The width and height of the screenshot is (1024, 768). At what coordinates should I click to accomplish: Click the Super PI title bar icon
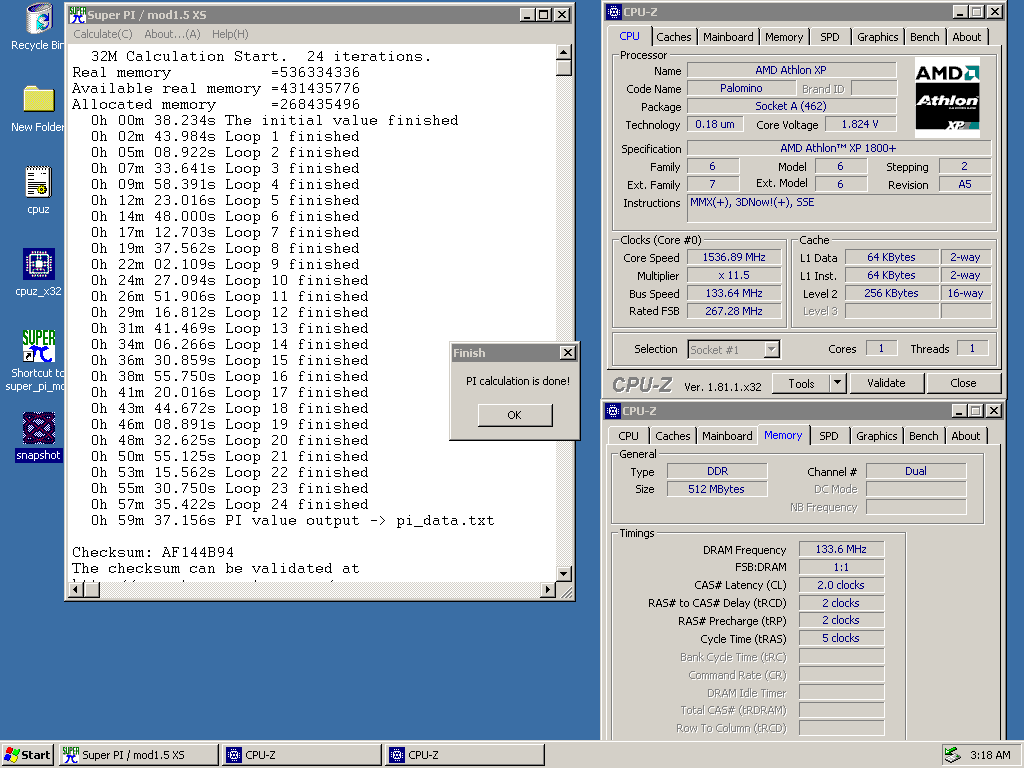77,14
